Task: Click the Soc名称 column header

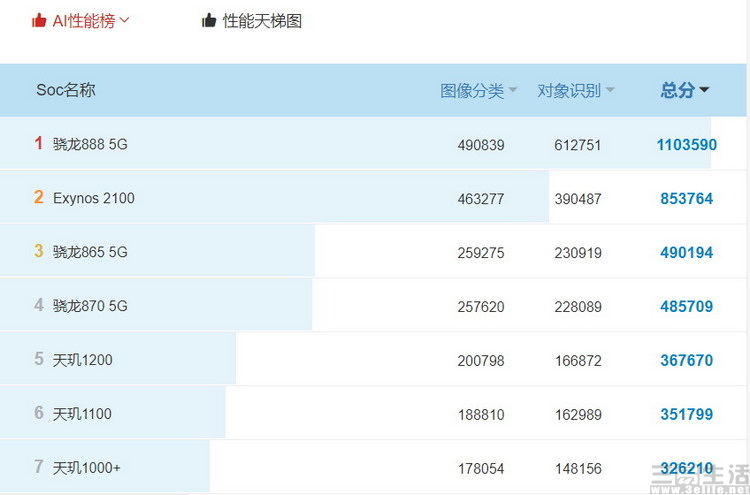Action: click(x=66, y=89)
